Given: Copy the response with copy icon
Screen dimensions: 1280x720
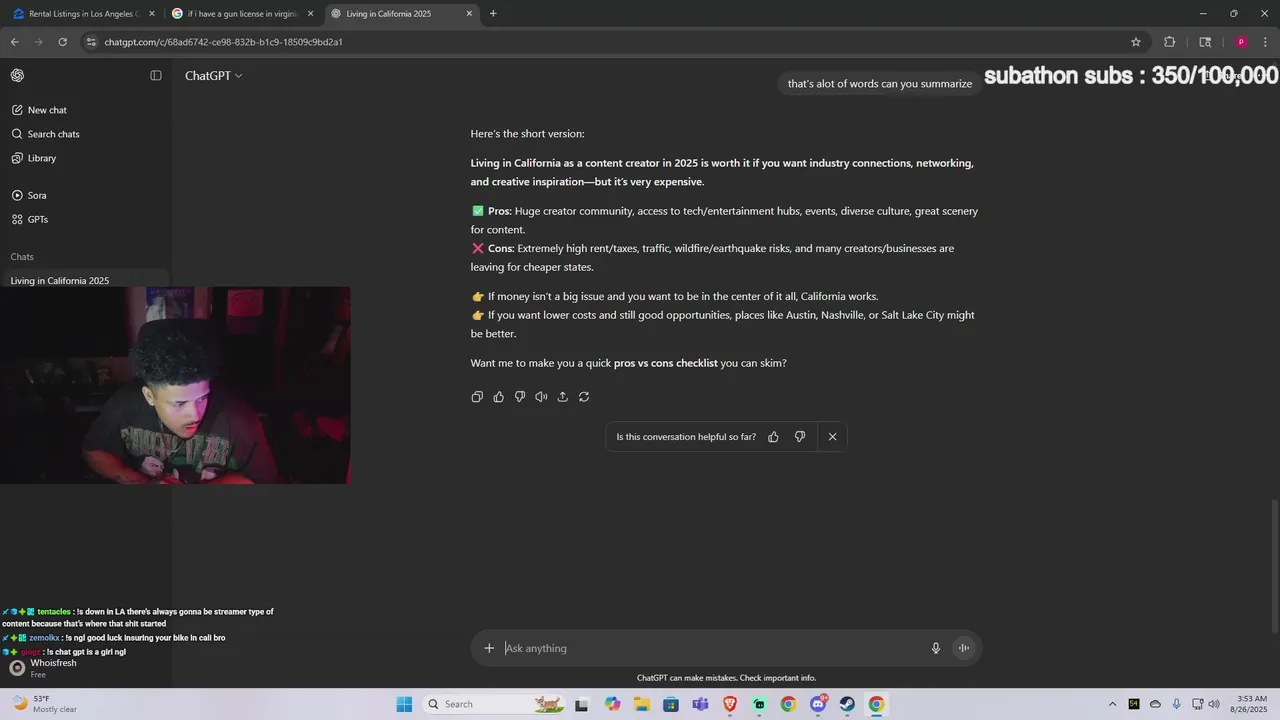Looking at the screenshot, I should (477, 397).
